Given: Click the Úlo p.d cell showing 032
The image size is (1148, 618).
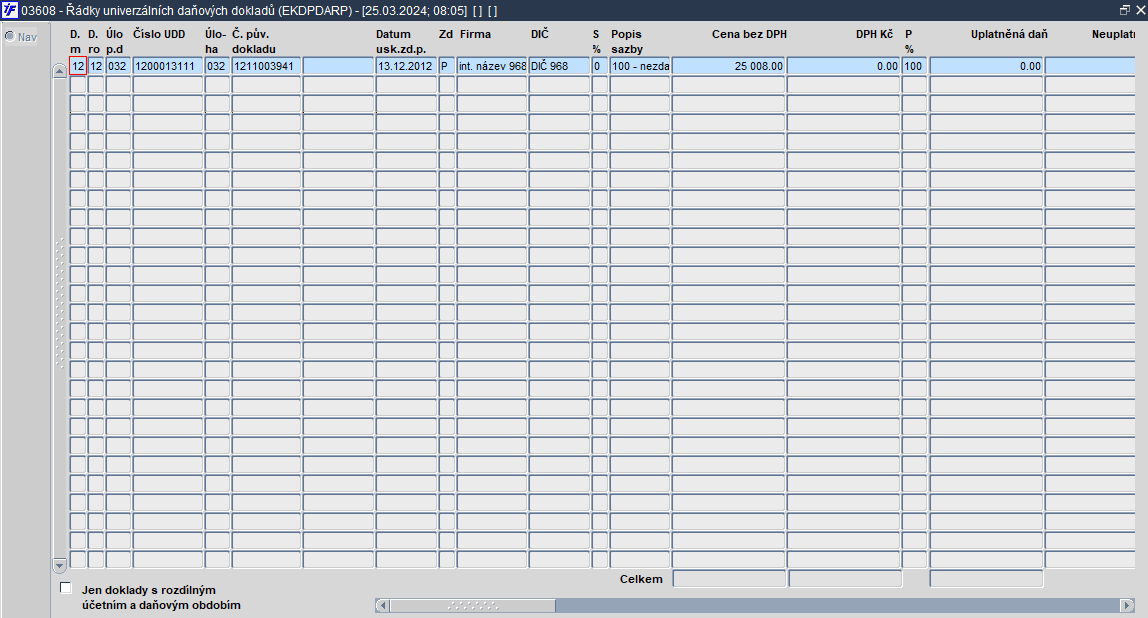Looking at the screenshot, I should tap(118, 66).
